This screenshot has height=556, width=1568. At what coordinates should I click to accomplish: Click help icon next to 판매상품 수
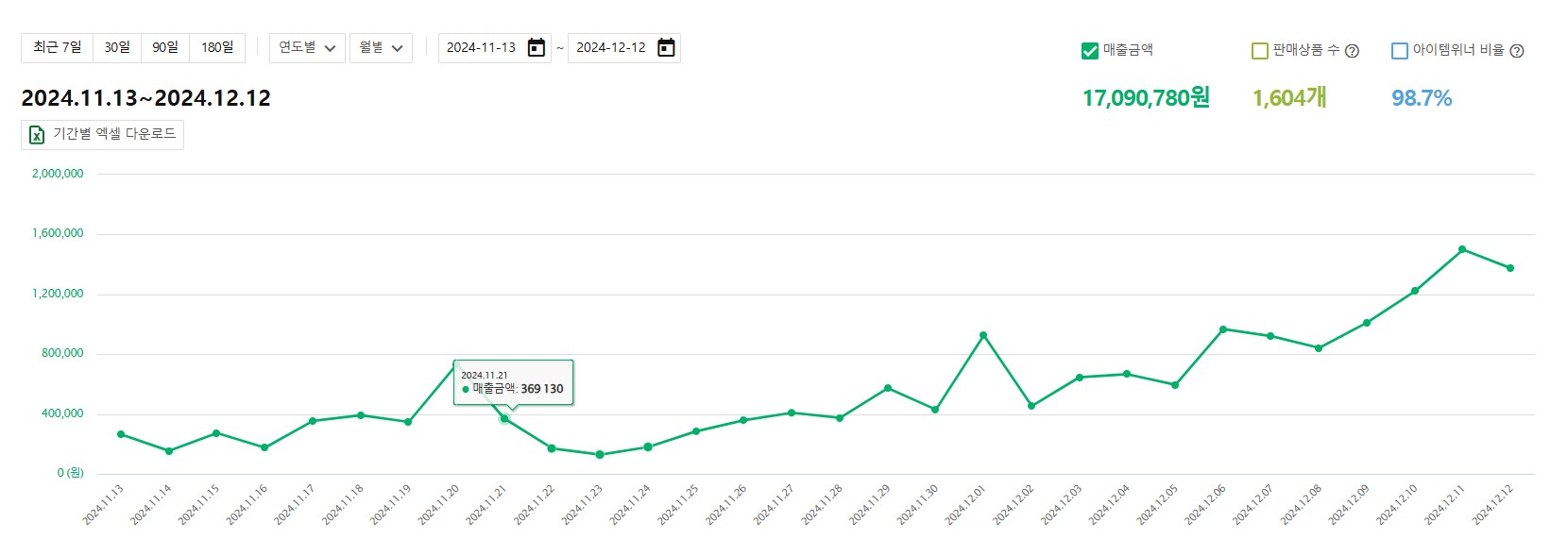(1352, 51)
